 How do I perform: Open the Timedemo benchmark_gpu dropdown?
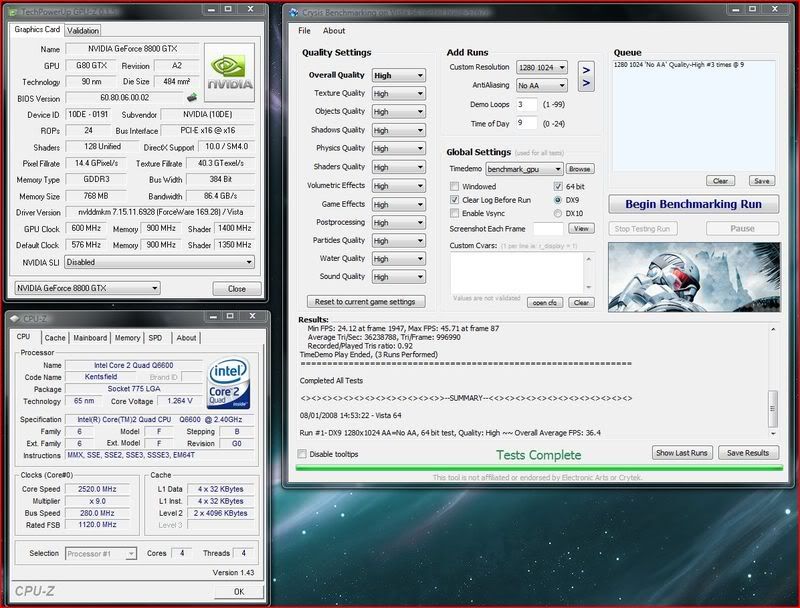[524, 169]
